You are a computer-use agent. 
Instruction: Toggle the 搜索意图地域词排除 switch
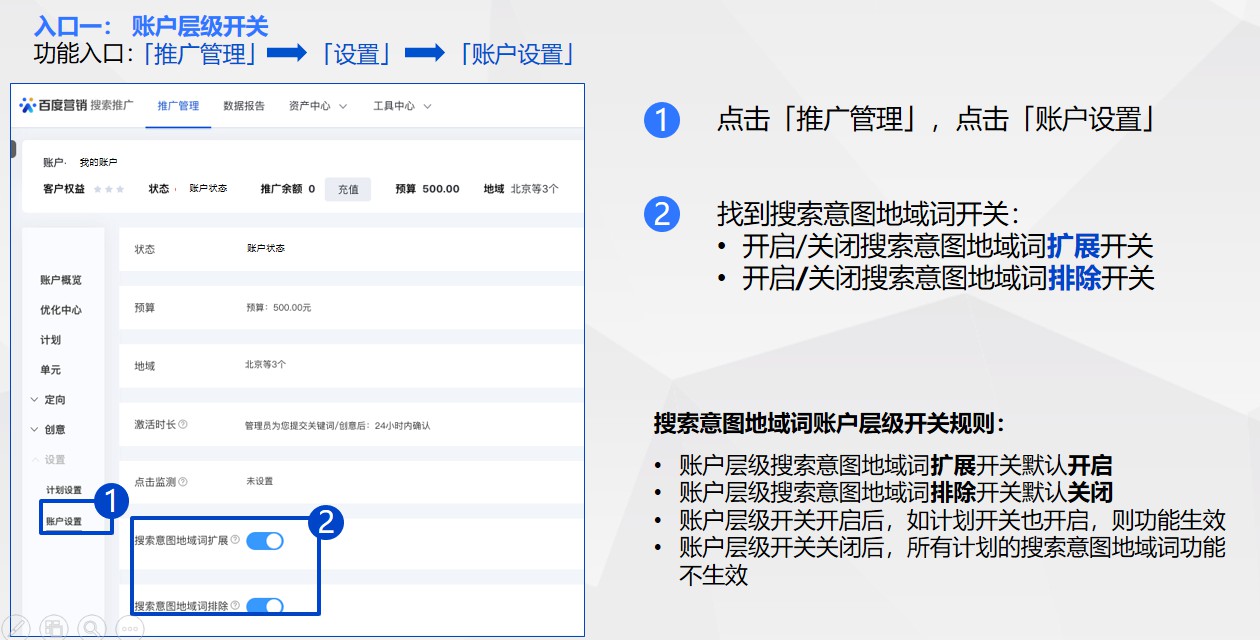(265, 606)
